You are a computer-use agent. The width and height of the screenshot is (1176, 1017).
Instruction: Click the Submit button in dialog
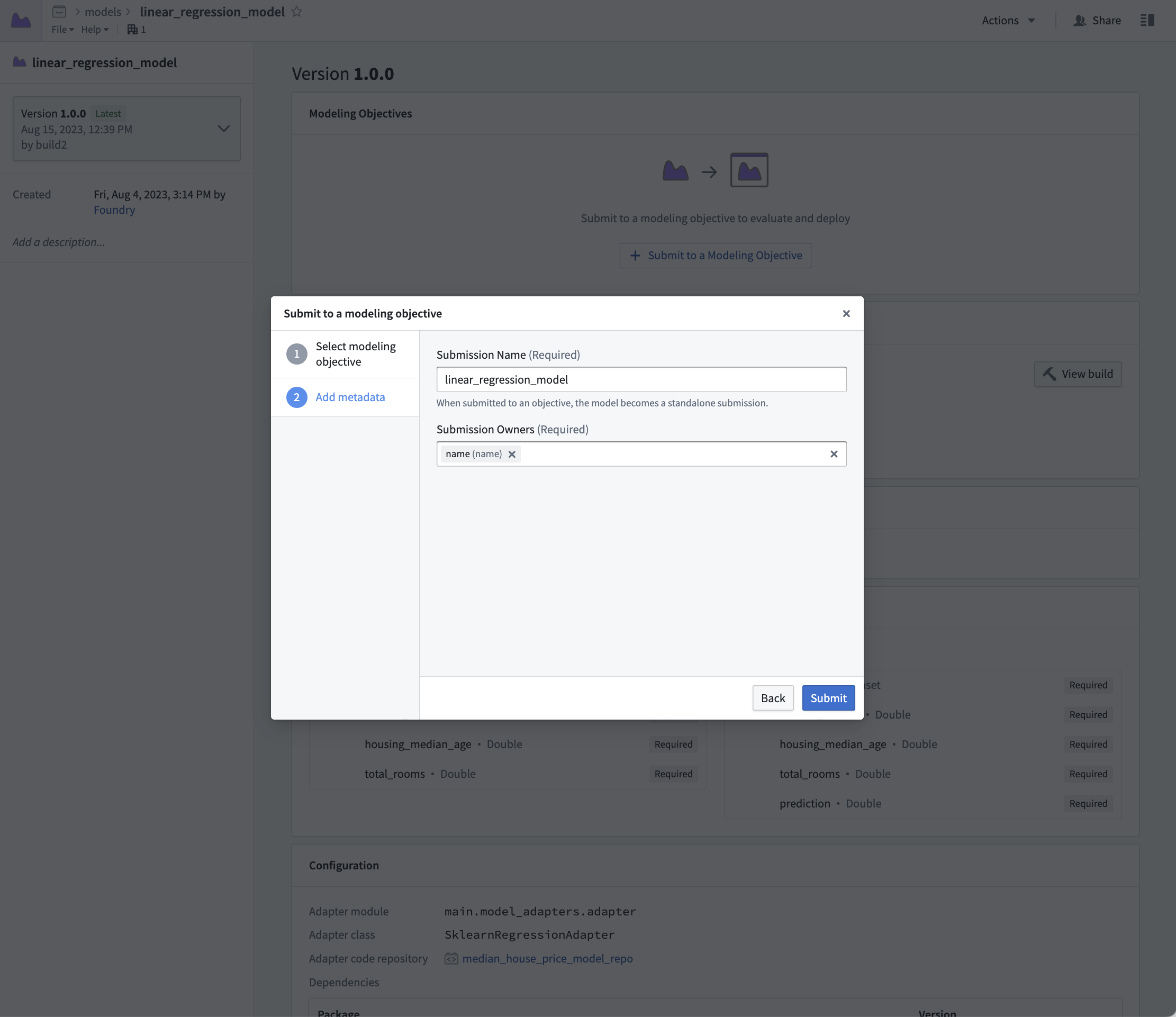[x=828, y=698]
